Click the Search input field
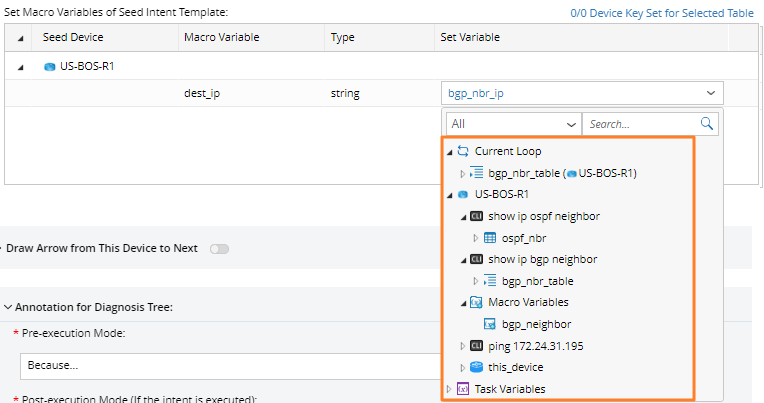 coord(638,124)
